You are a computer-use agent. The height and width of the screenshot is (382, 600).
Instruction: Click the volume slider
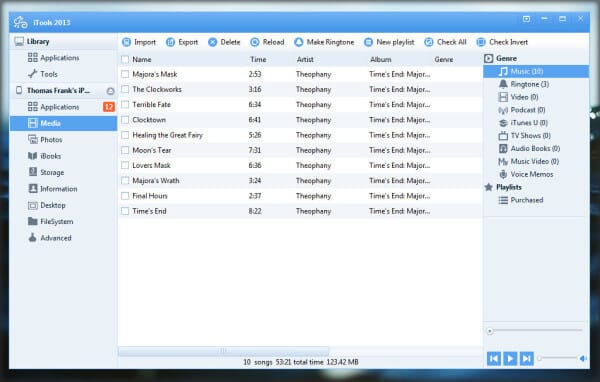(x=558, y=358)
